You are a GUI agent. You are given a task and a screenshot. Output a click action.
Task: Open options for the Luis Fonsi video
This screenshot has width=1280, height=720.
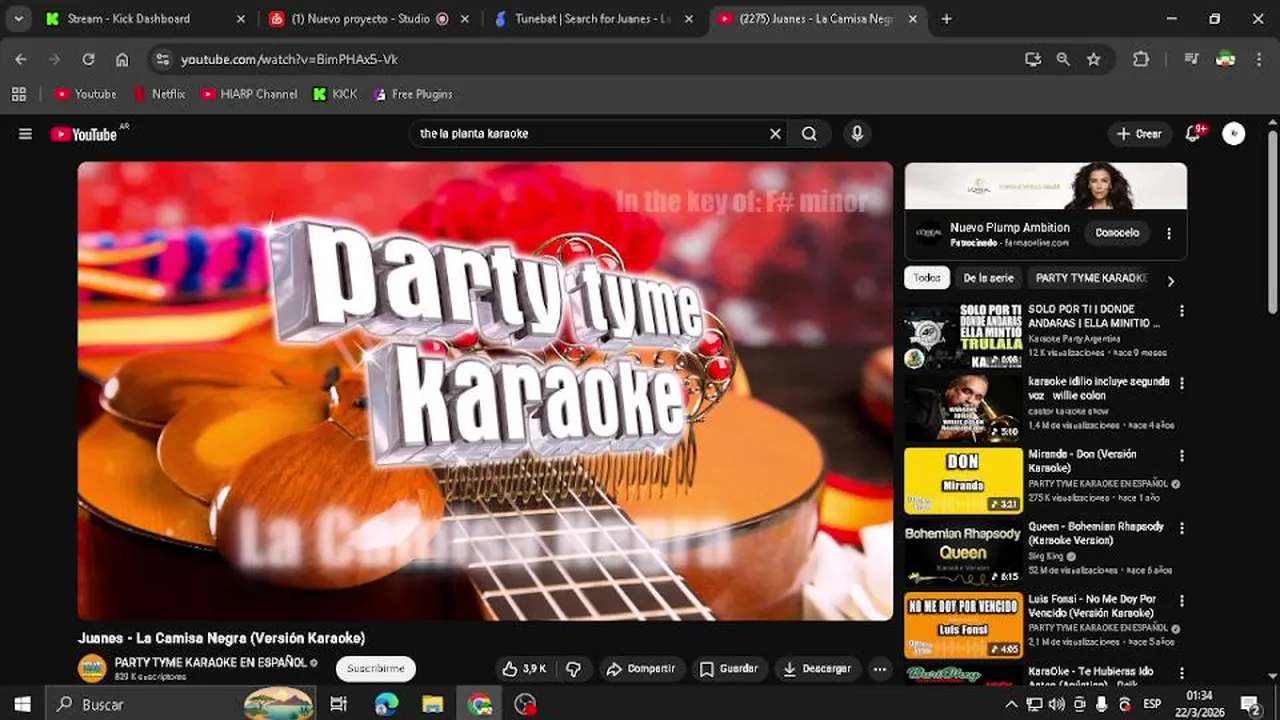coord(1182,601)
